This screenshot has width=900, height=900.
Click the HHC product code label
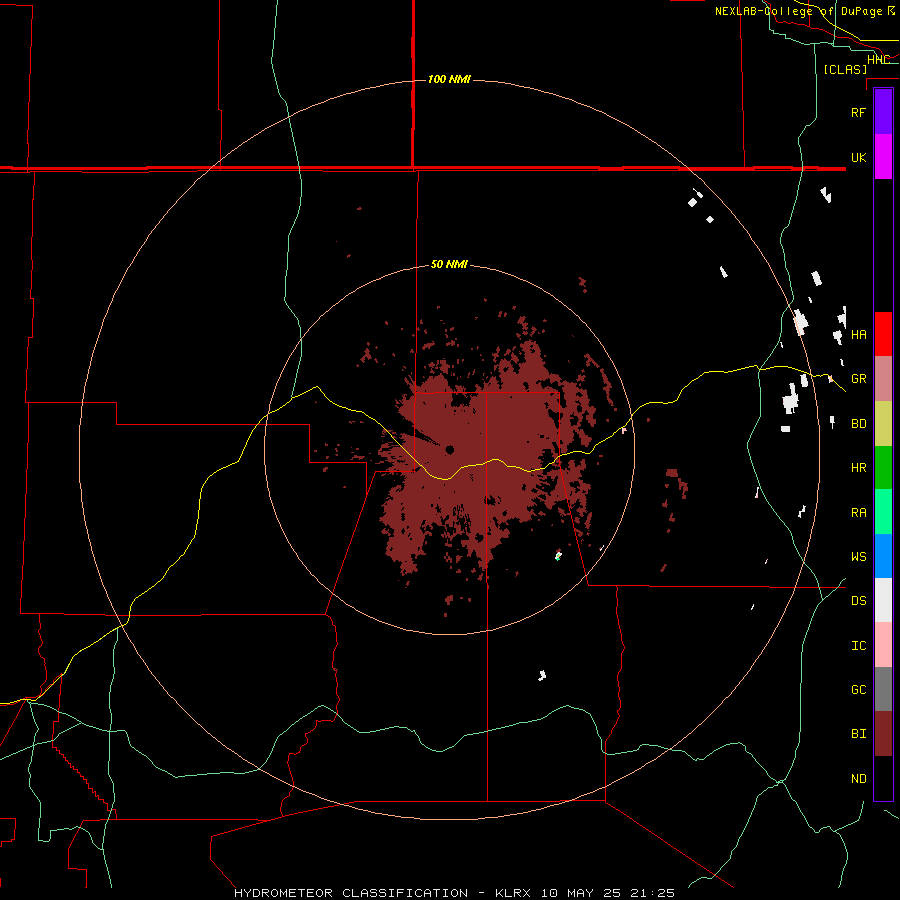[x=878, y=59]
